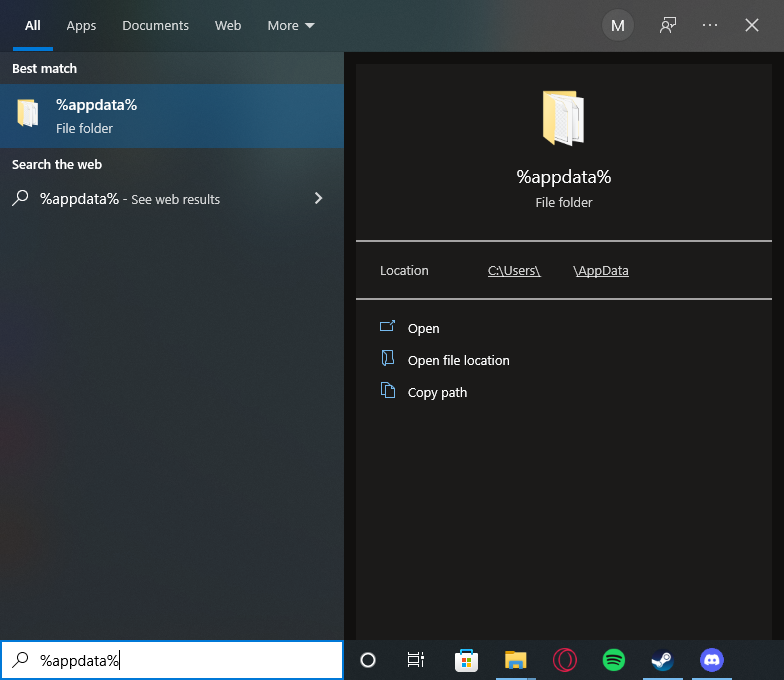Viewport: 784px width, 680px height.
Task: Open the \AppData location link
Action: tap(600, 270)
